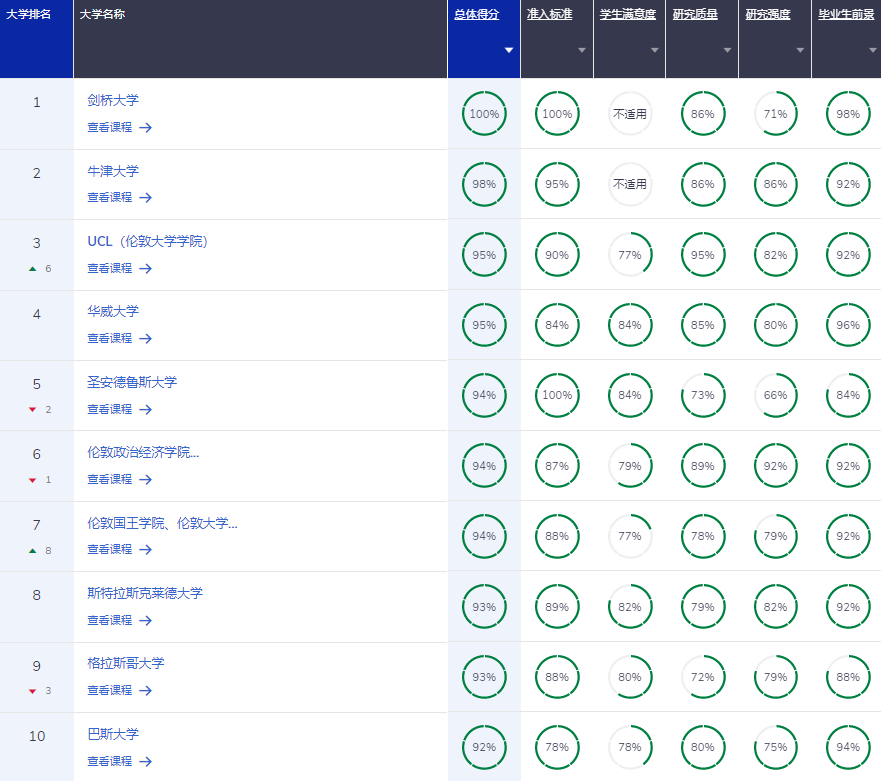Viewport: 881px width, 781px height.
Task: Sort by 准入标准 column header
Action: click(x=550, y=15)
